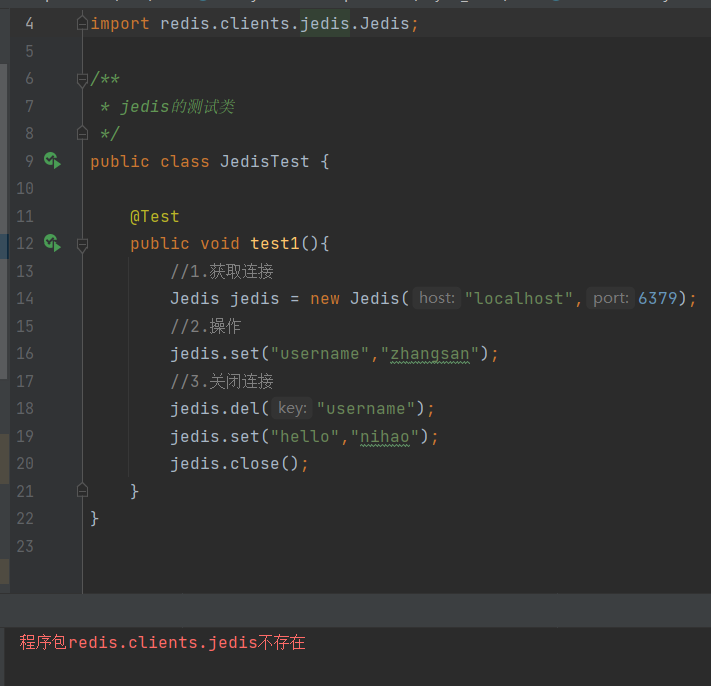Click the port: parameter hint

(x=610, y=298)
